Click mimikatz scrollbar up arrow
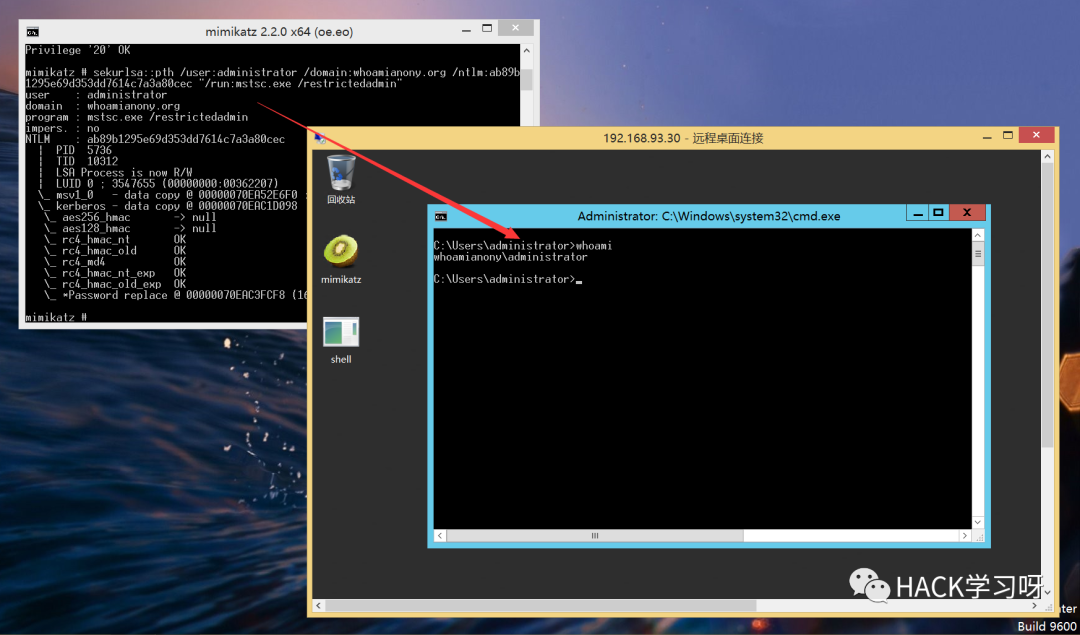Screen dimensions: 1080x635 (527, 51)
